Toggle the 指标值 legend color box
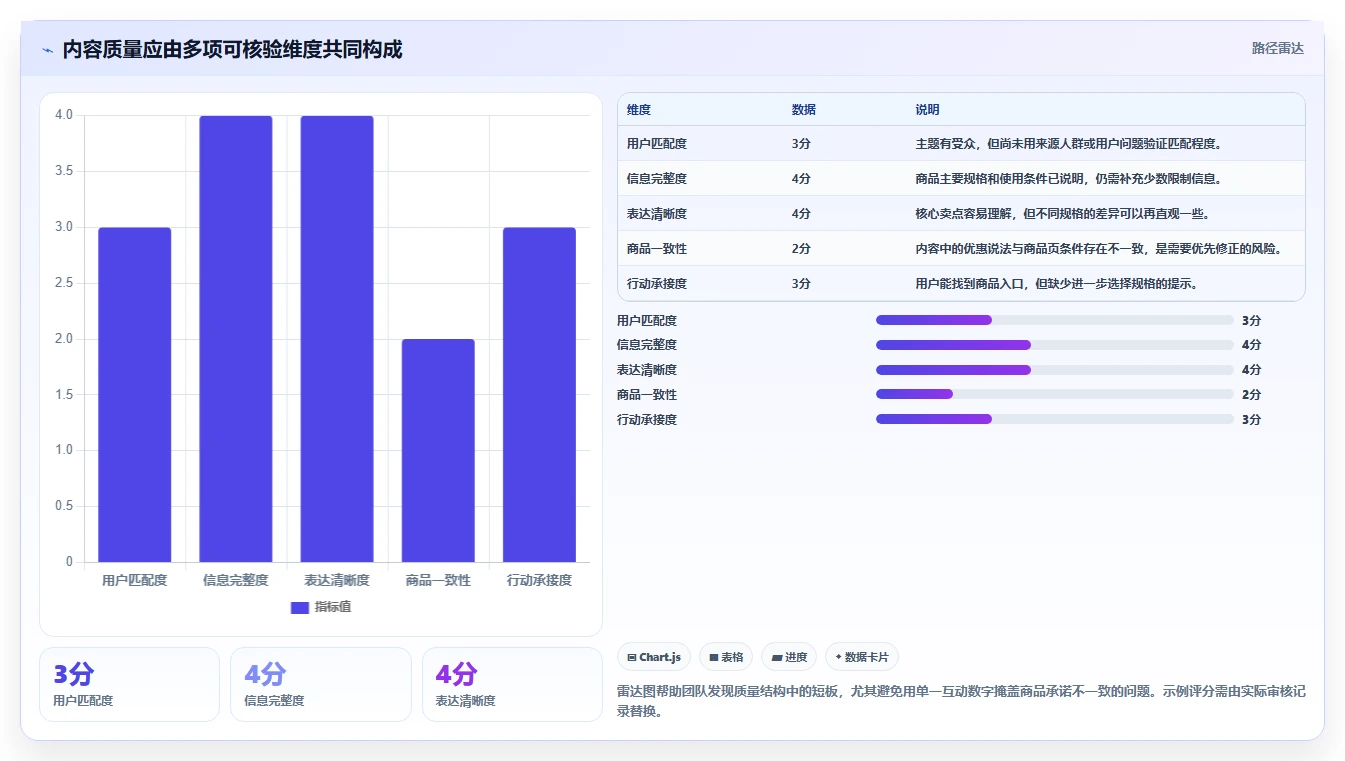1345x761 pixels. click(300, 607)
